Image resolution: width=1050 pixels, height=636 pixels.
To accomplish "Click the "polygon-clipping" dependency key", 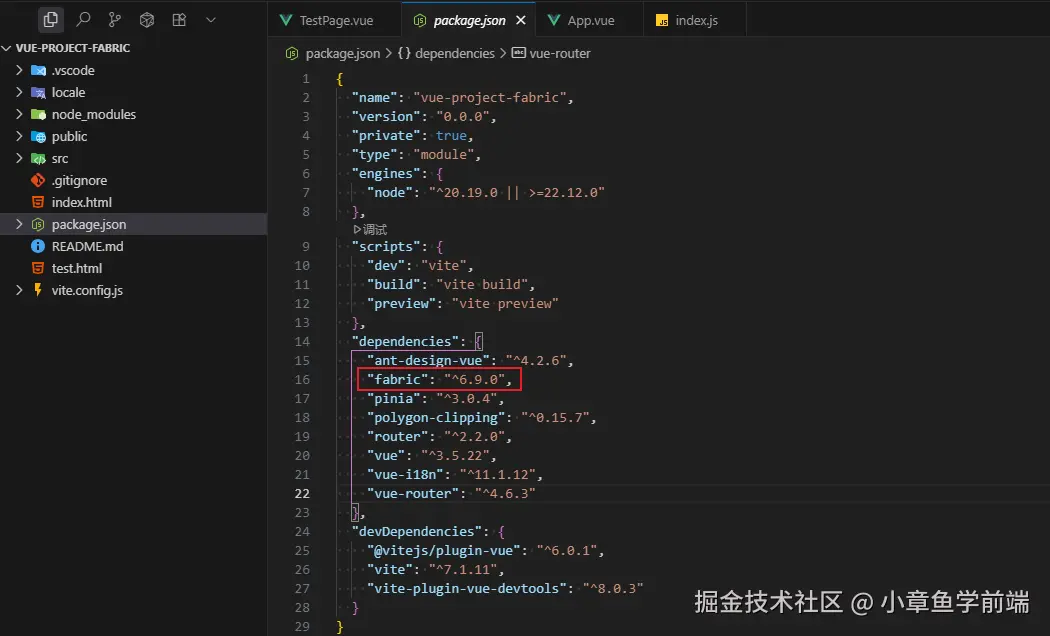I will 437,418.
